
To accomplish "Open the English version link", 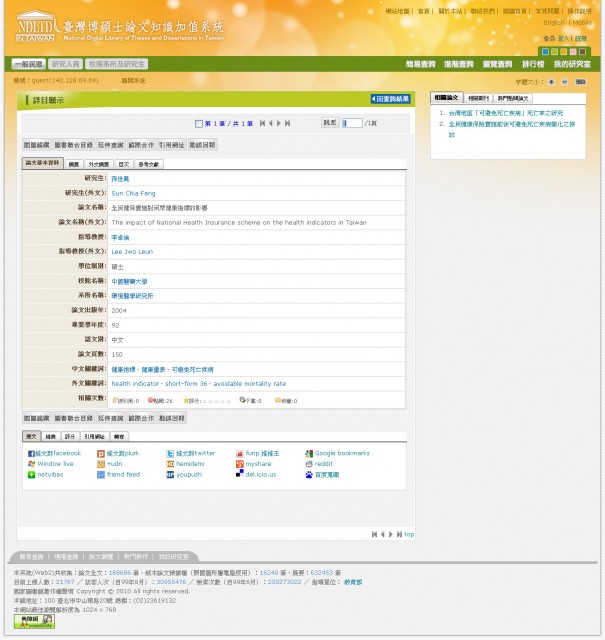I will (554, 22).
